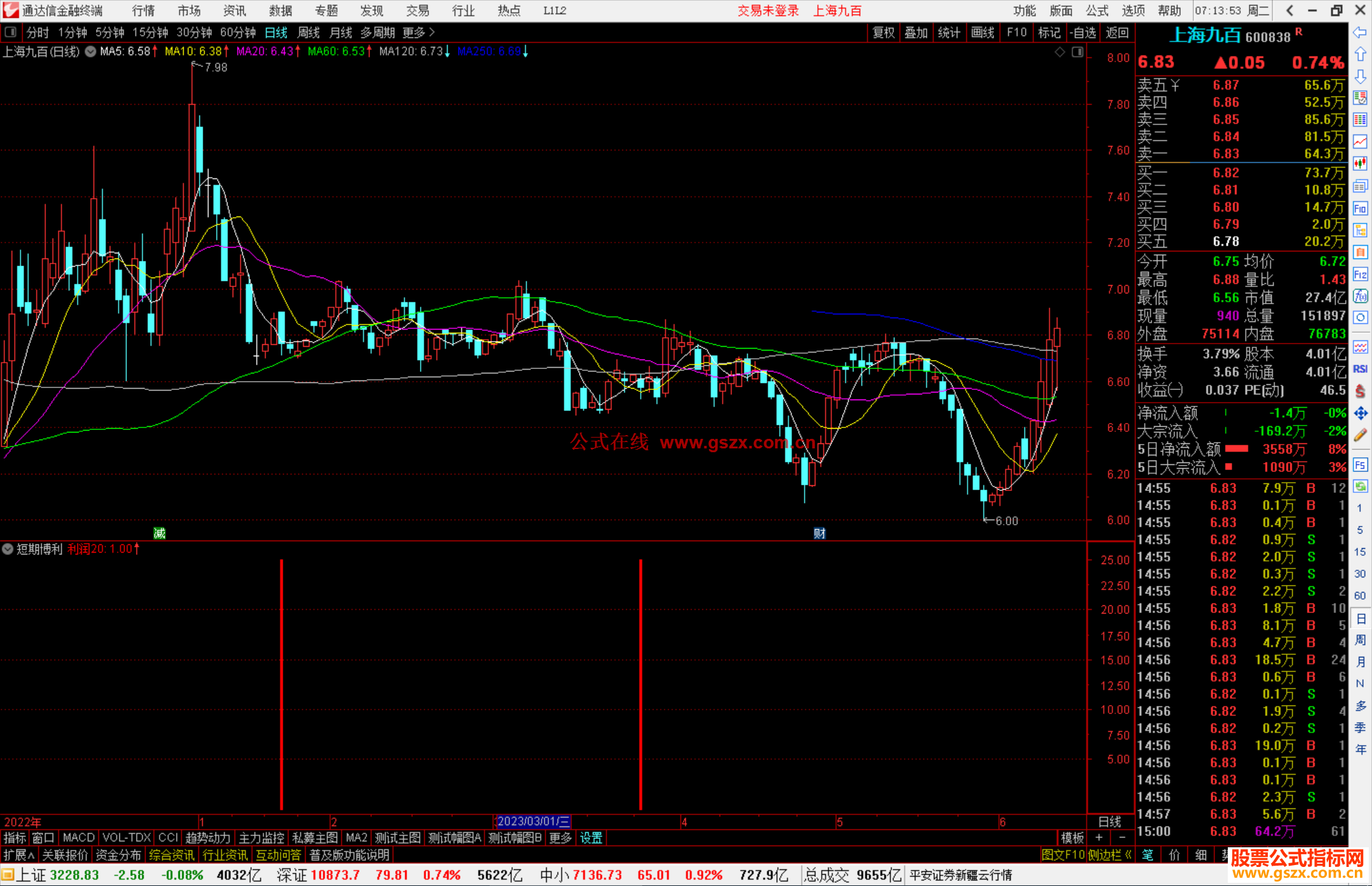Toggle the 短期博利 indicator round button
The width and height of the screenshot is (1372, 886).
coord(8,549)
